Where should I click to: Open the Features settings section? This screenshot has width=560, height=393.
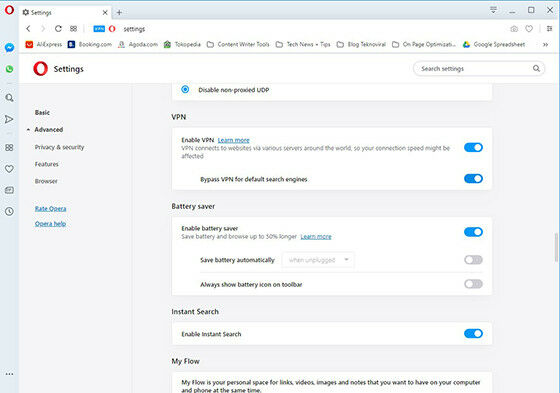[46, 164]
